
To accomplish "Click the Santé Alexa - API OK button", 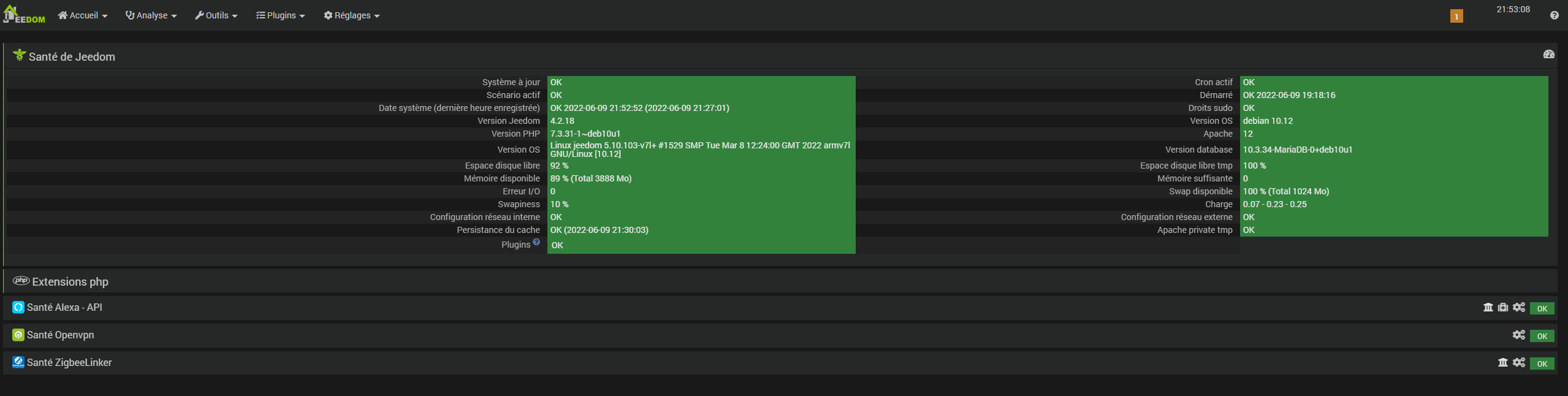I will pyautogui.click(x=1542, y=308).
